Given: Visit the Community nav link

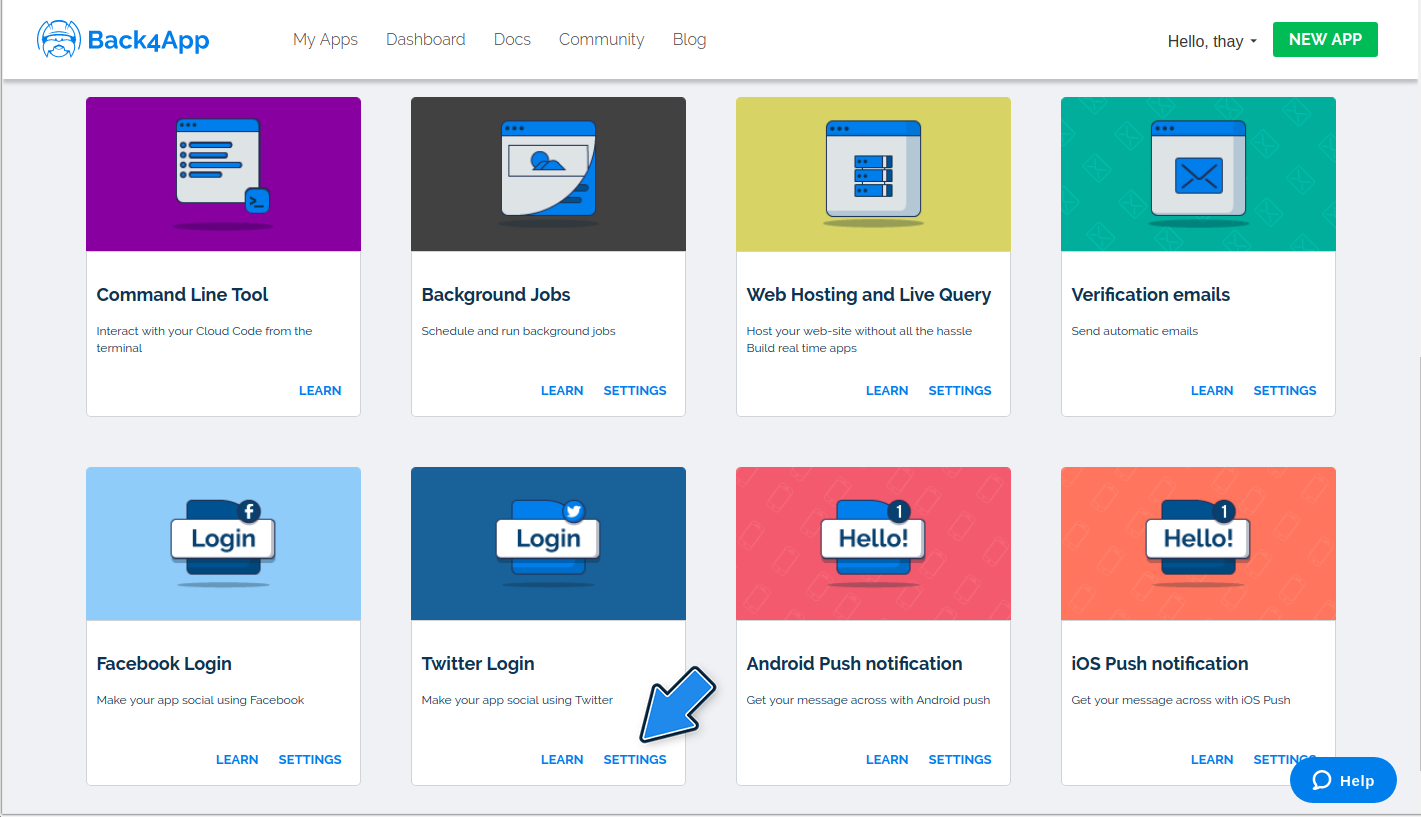Looking at the screenshot, I should 601,39.
